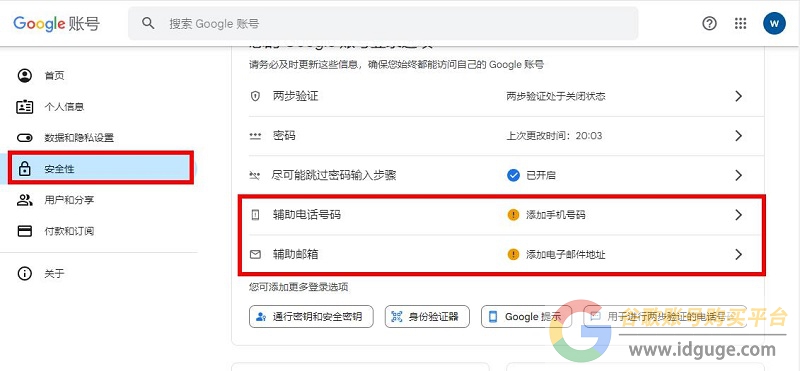800x371 pixels.
Task: Open 用户和分享 in the sidebar
Action: (x=69, y=200)
